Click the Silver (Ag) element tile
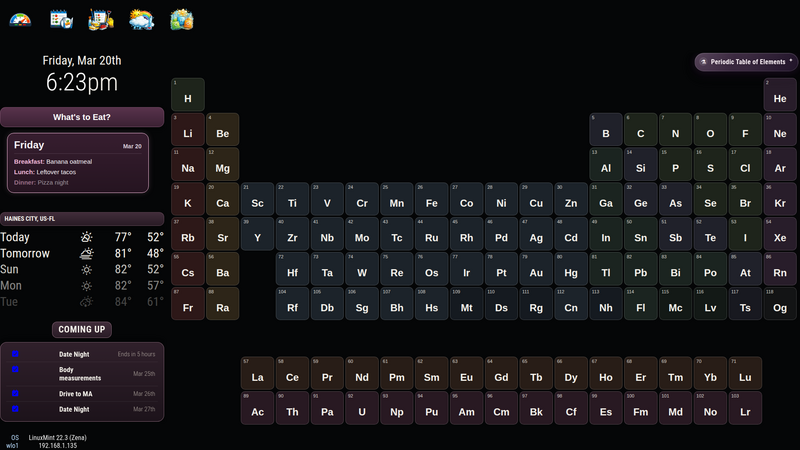This screenshot has height=450, width=800. [536, 234]
